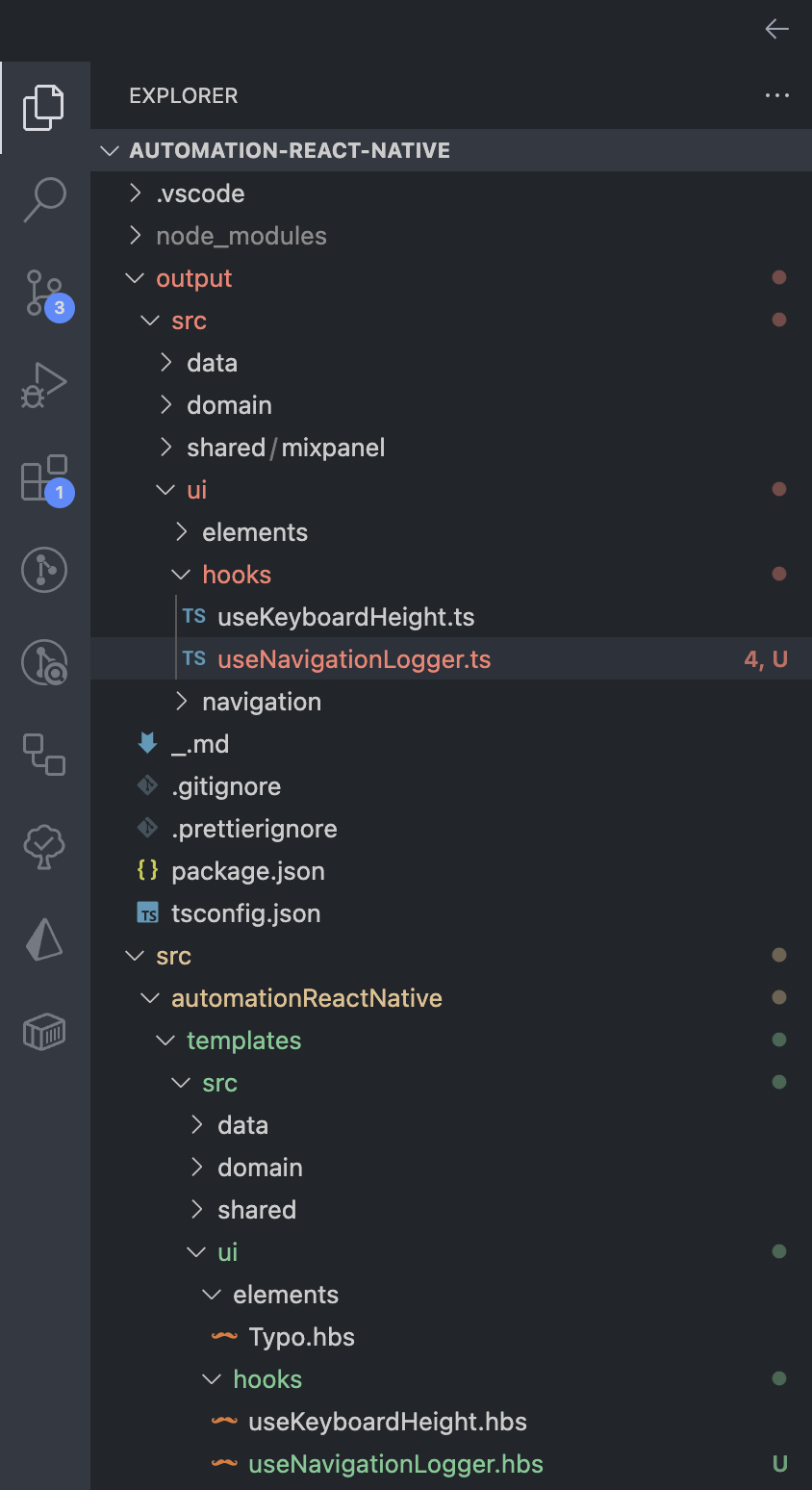The height and width of the screenshot is (1490, 812).
Task: Open Source Control view
Action: [44, 293]
